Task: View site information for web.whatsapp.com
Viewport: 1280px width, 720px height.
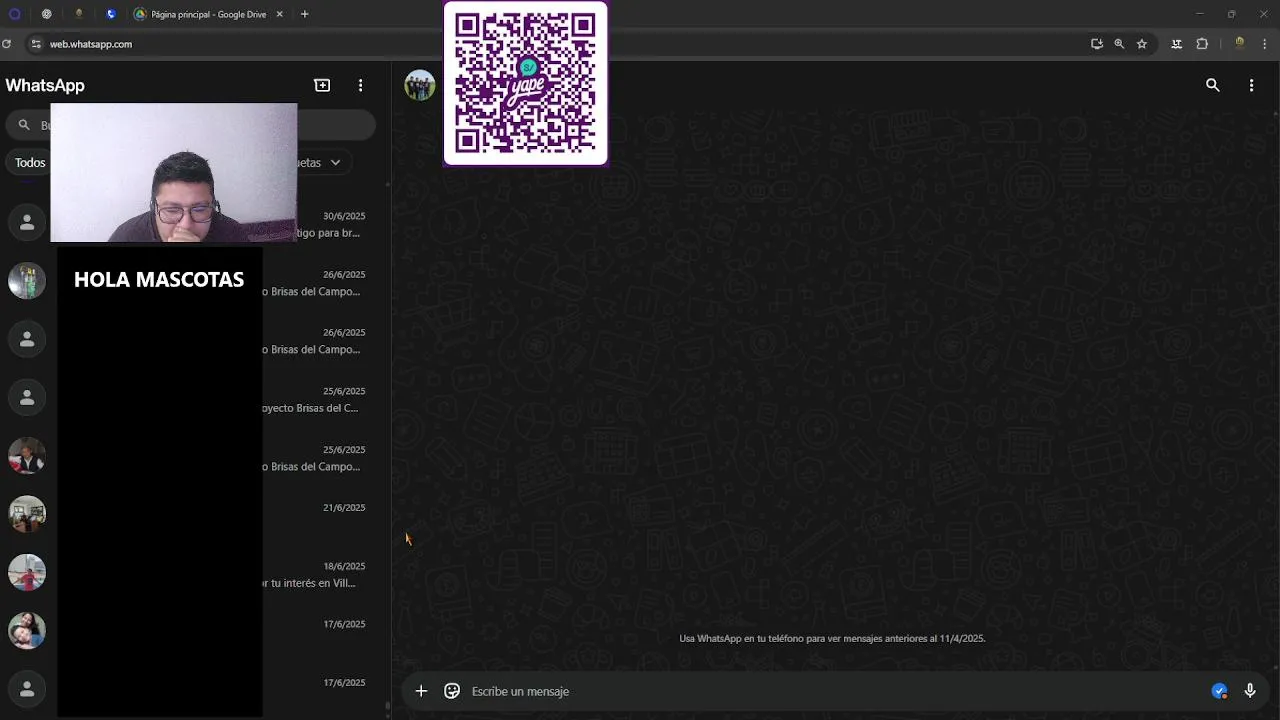Action: point(36,44)
